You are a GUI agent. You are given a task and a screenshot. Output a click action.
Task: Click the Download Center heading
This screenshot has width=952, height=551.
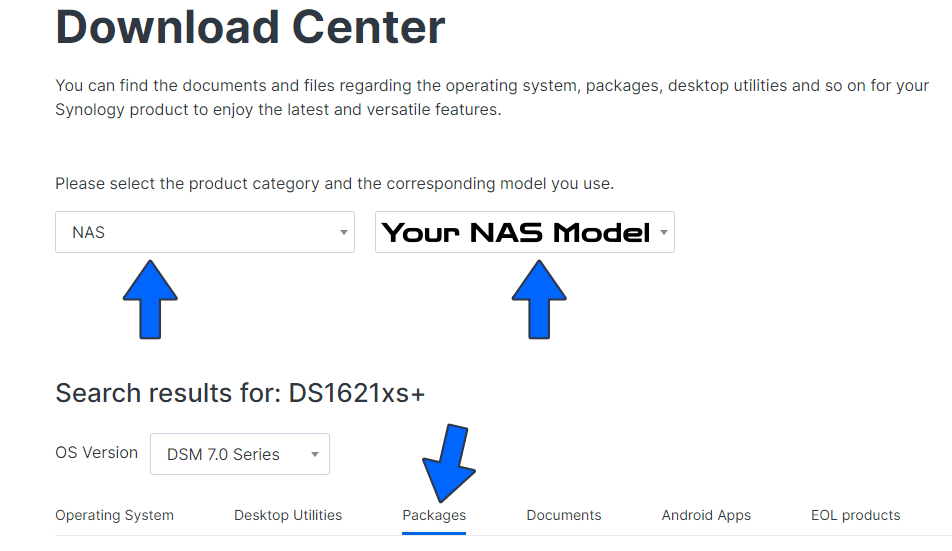click(x=250, y=28)
